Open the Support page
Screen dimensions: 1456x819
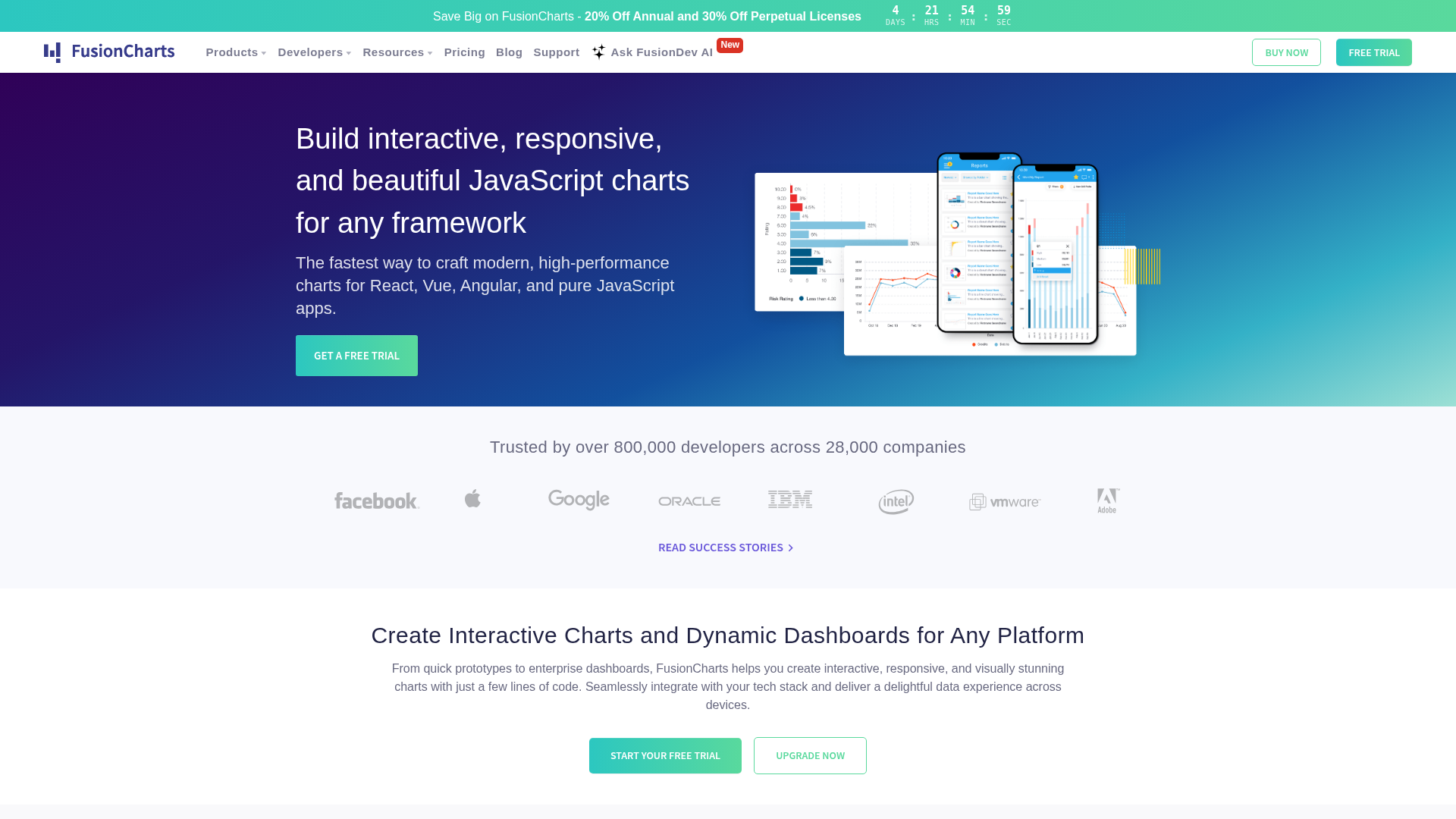pyautogui.click(x=556, y=52)
